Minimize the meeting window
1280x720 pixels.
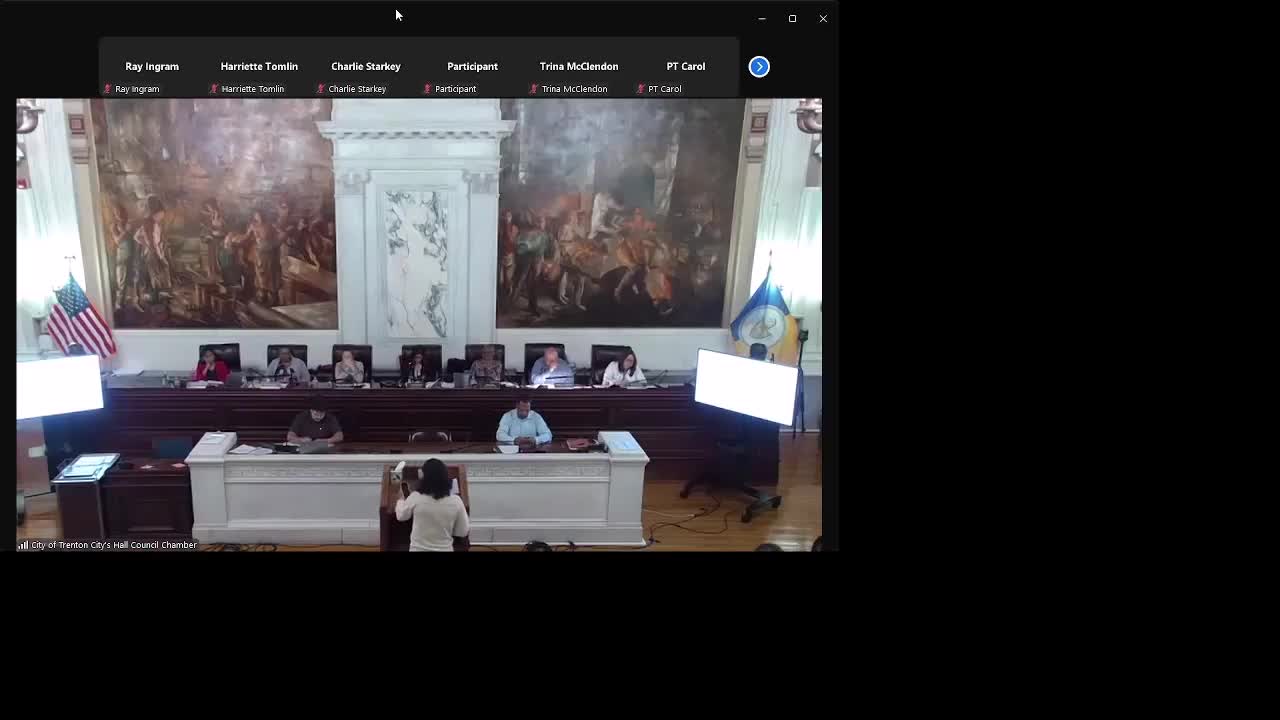tap(762, 18)
